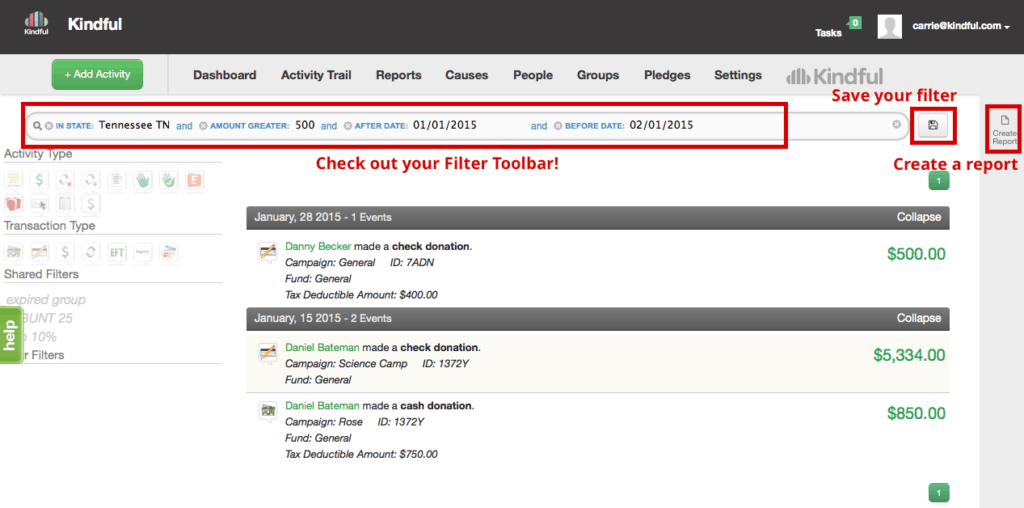Select the green hand with checkmark icon
Viewport: 1024px width, 508px height.
pos(168,181)
